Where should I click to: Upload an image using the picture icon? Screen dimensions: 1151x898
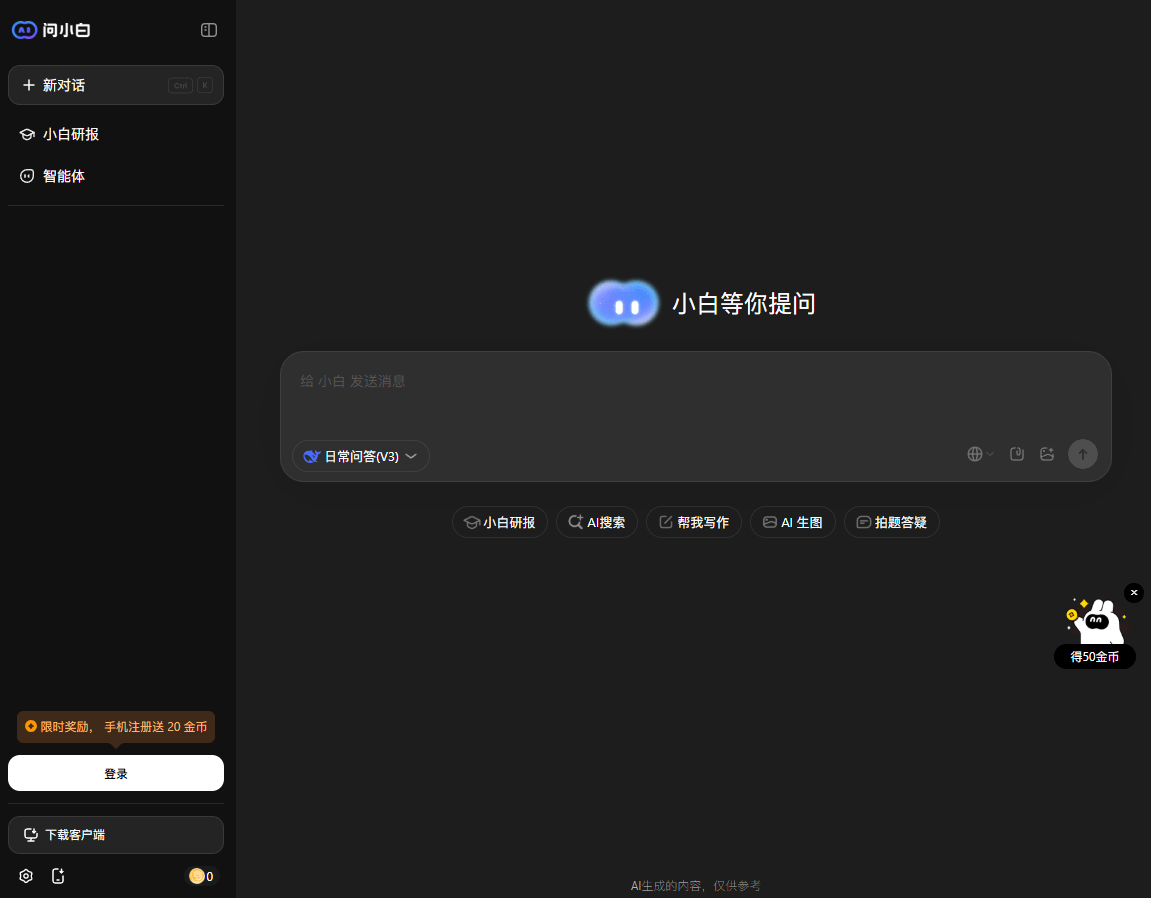point(1047,454)
